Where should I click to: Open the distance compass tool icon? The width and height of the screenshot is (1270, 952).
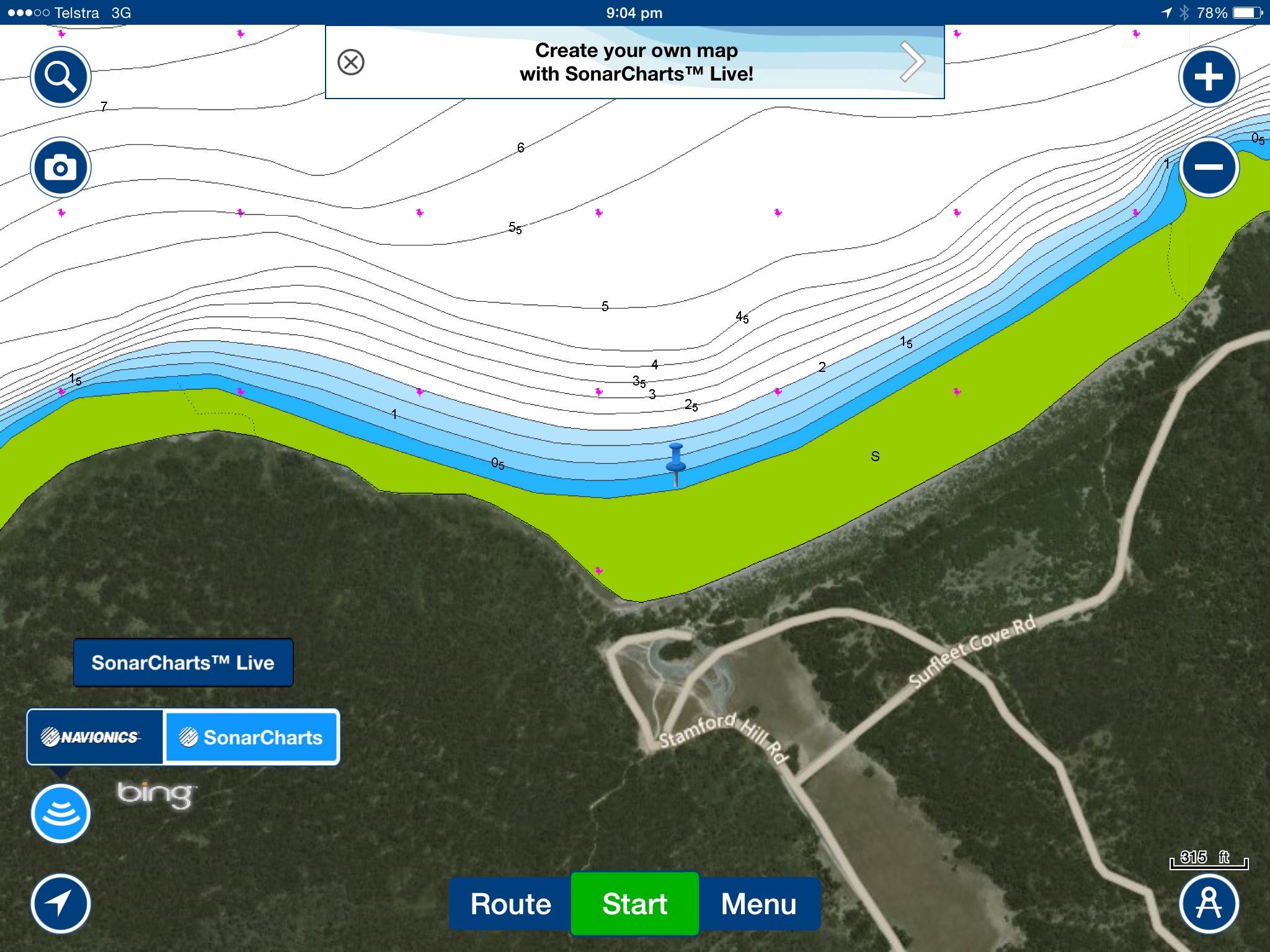[x=1209, y=904]
